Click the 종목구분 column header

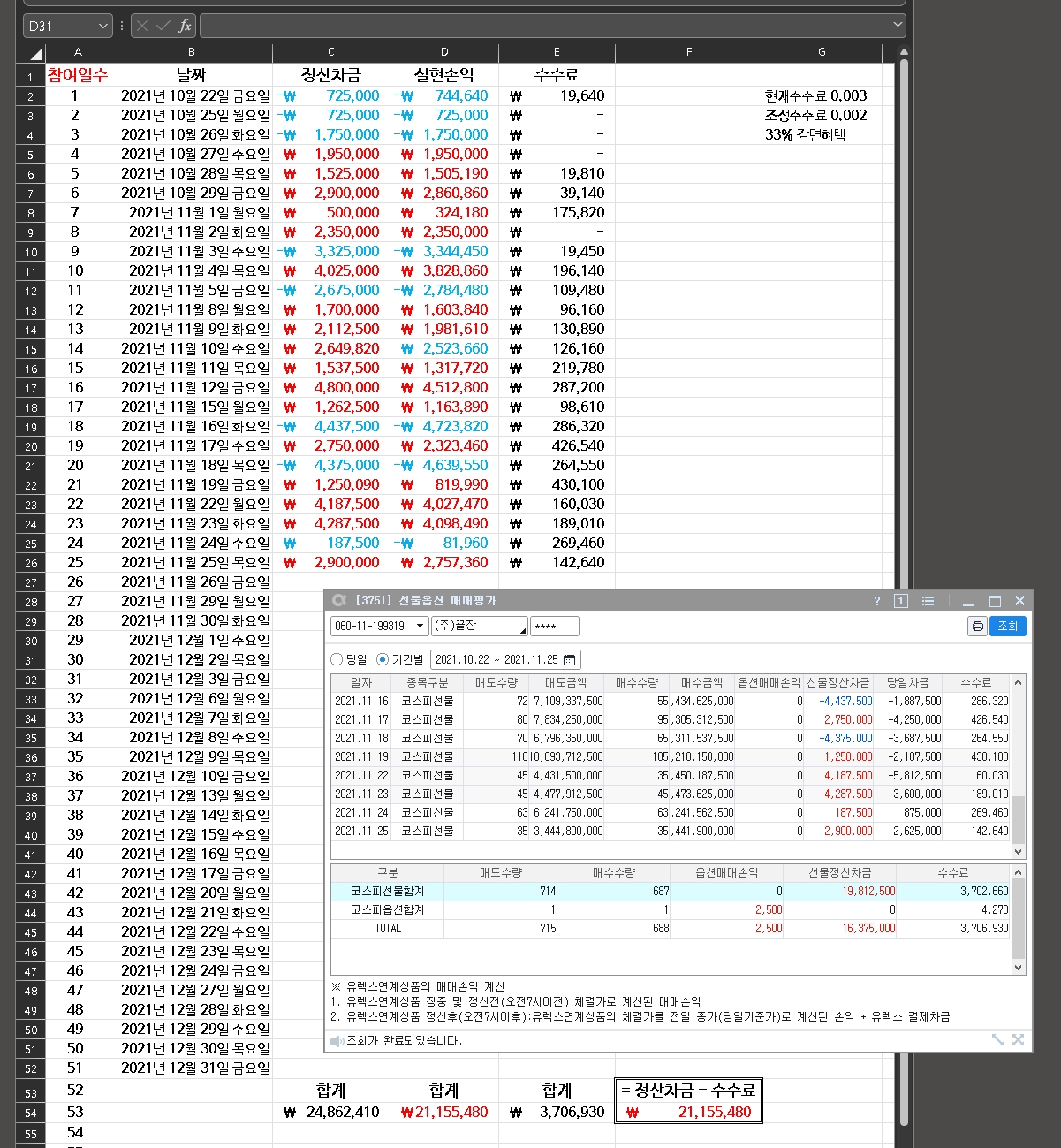[x=428, y=683]
